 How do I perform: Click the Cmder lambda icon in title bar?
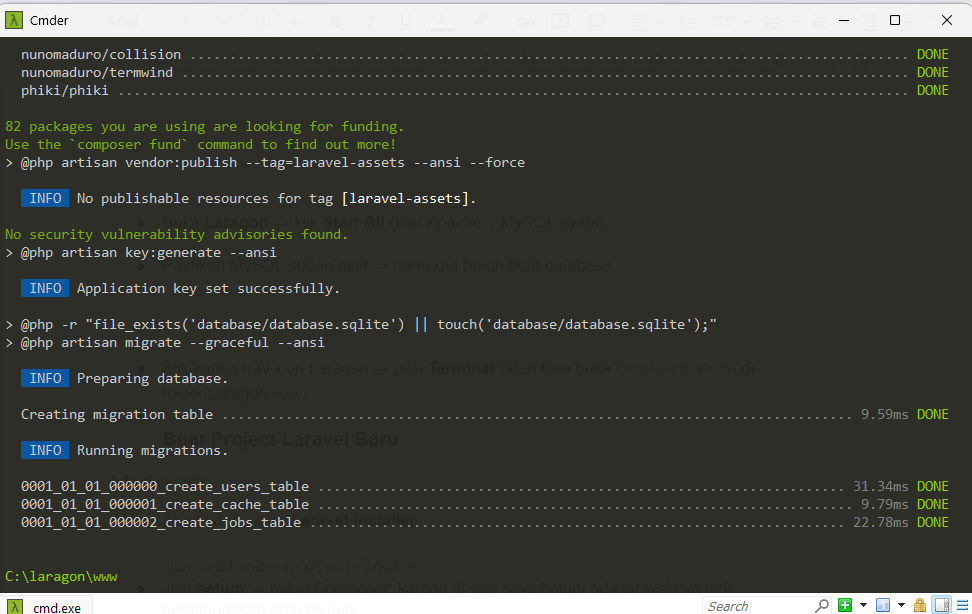pyautogui.click(x=14, y=20)
